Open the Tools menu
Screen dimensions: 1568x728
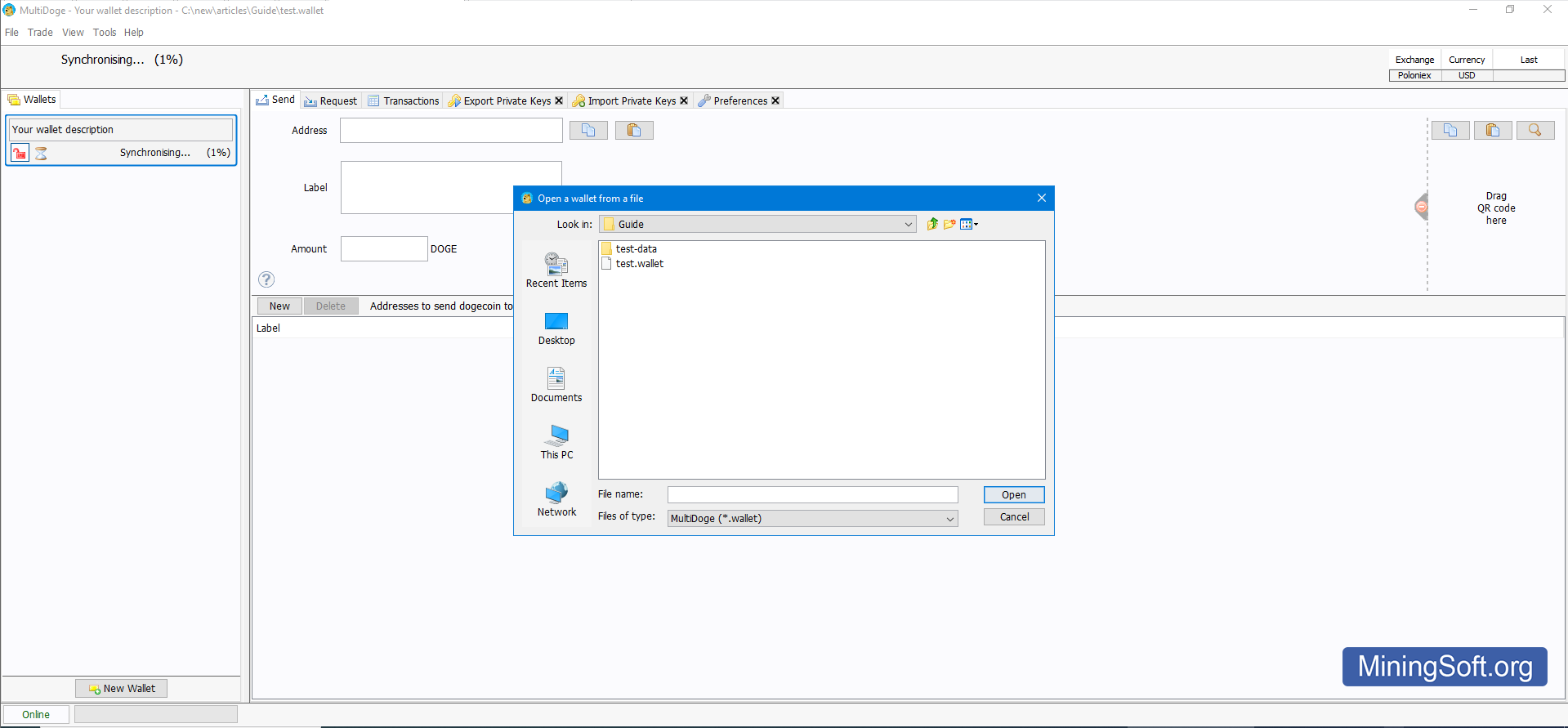point(105,33)
